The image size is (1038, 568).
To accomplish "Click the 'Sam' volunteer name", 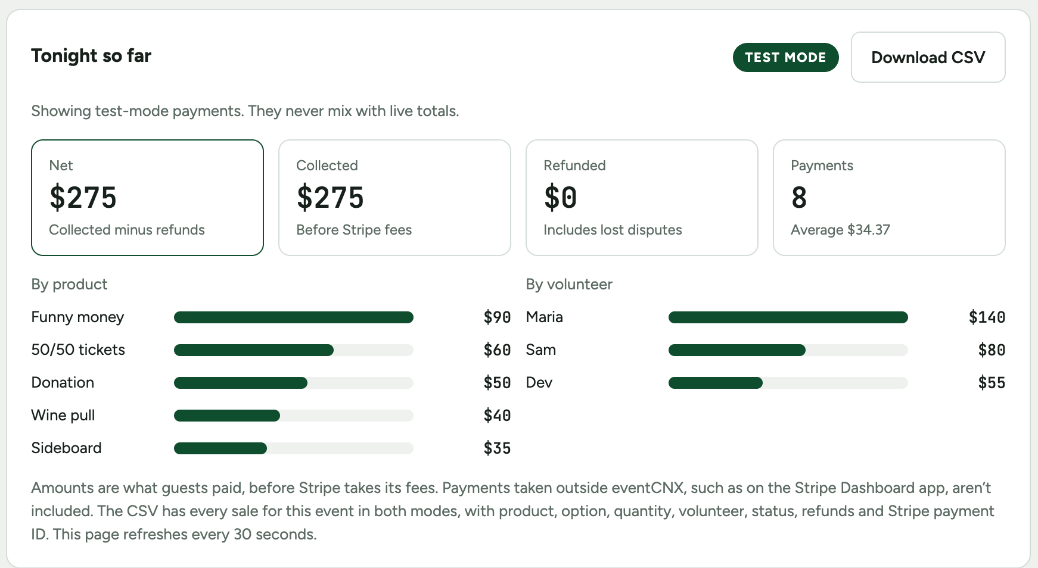I will 541,350.
